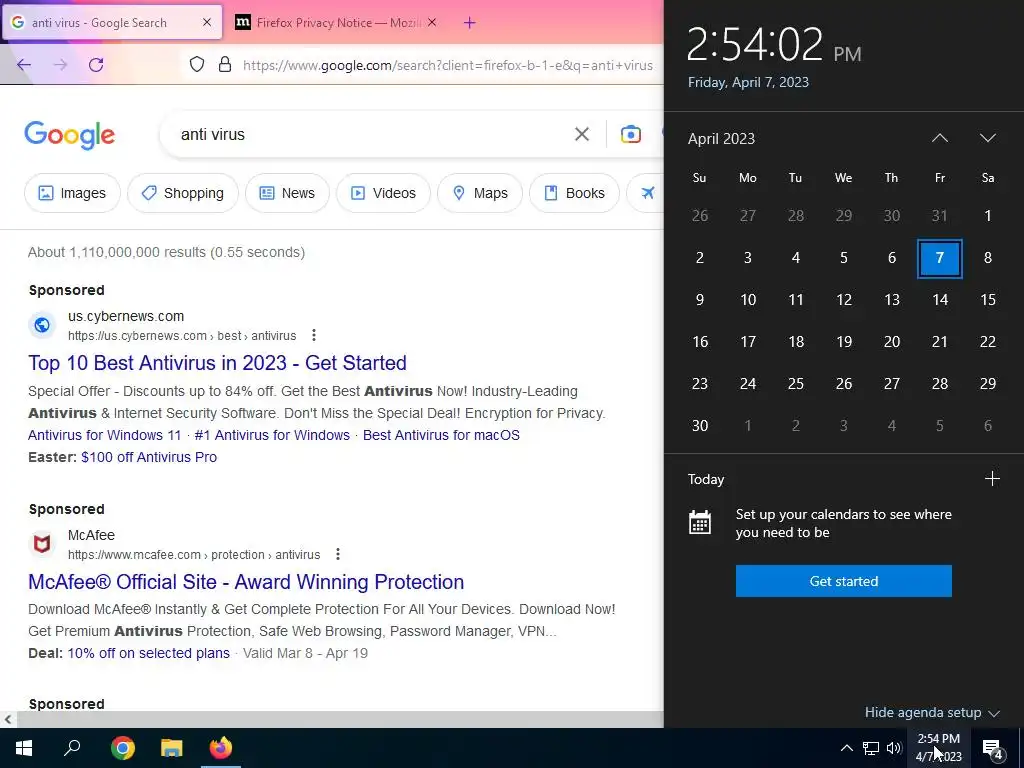Open the volume speaker icon
Screen dimensions: 1024x768
894,748
